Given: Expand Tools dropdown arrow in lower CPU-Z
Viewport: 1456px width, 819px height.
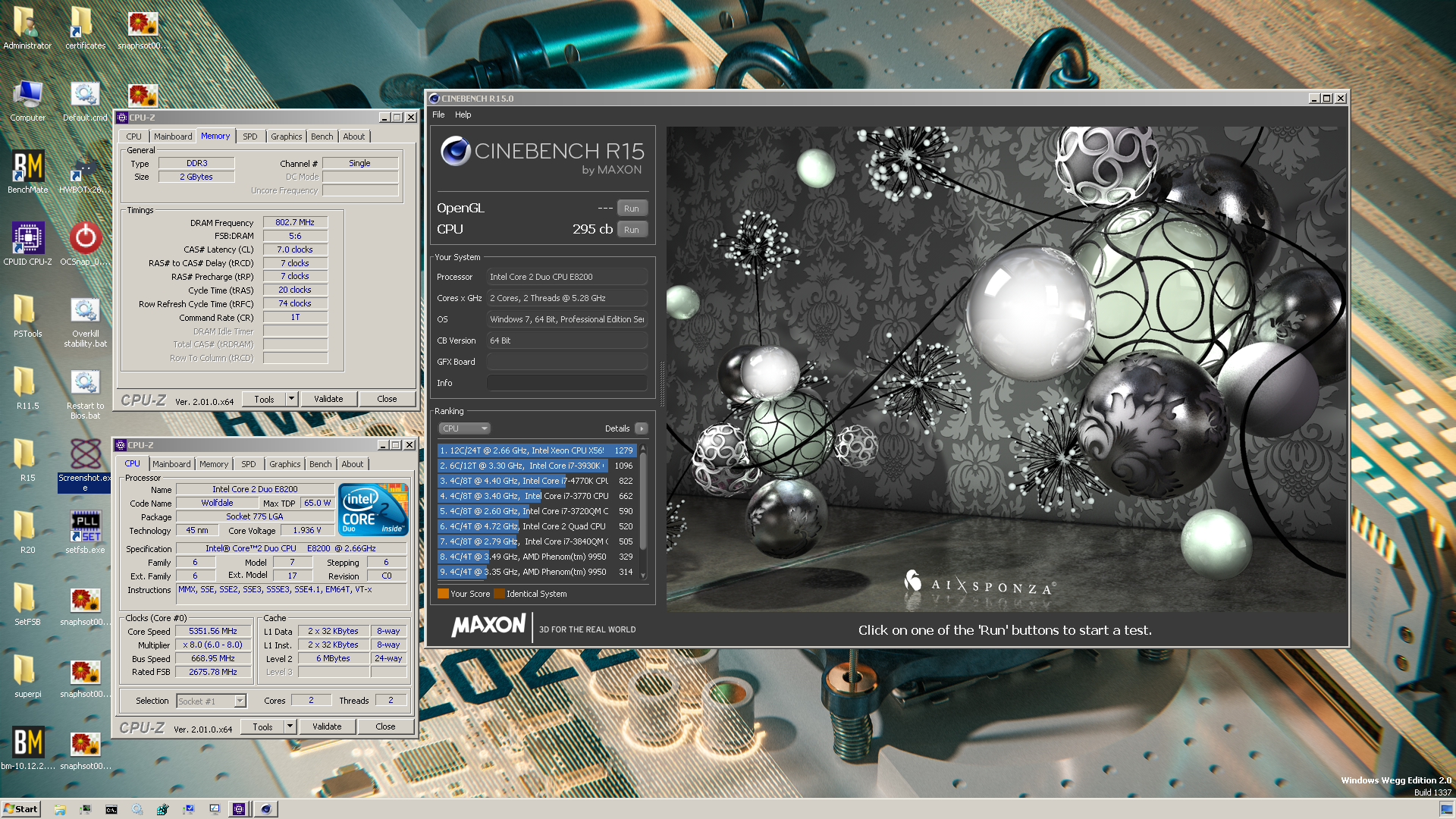Looking at the screenshot, I should [290, 726].
